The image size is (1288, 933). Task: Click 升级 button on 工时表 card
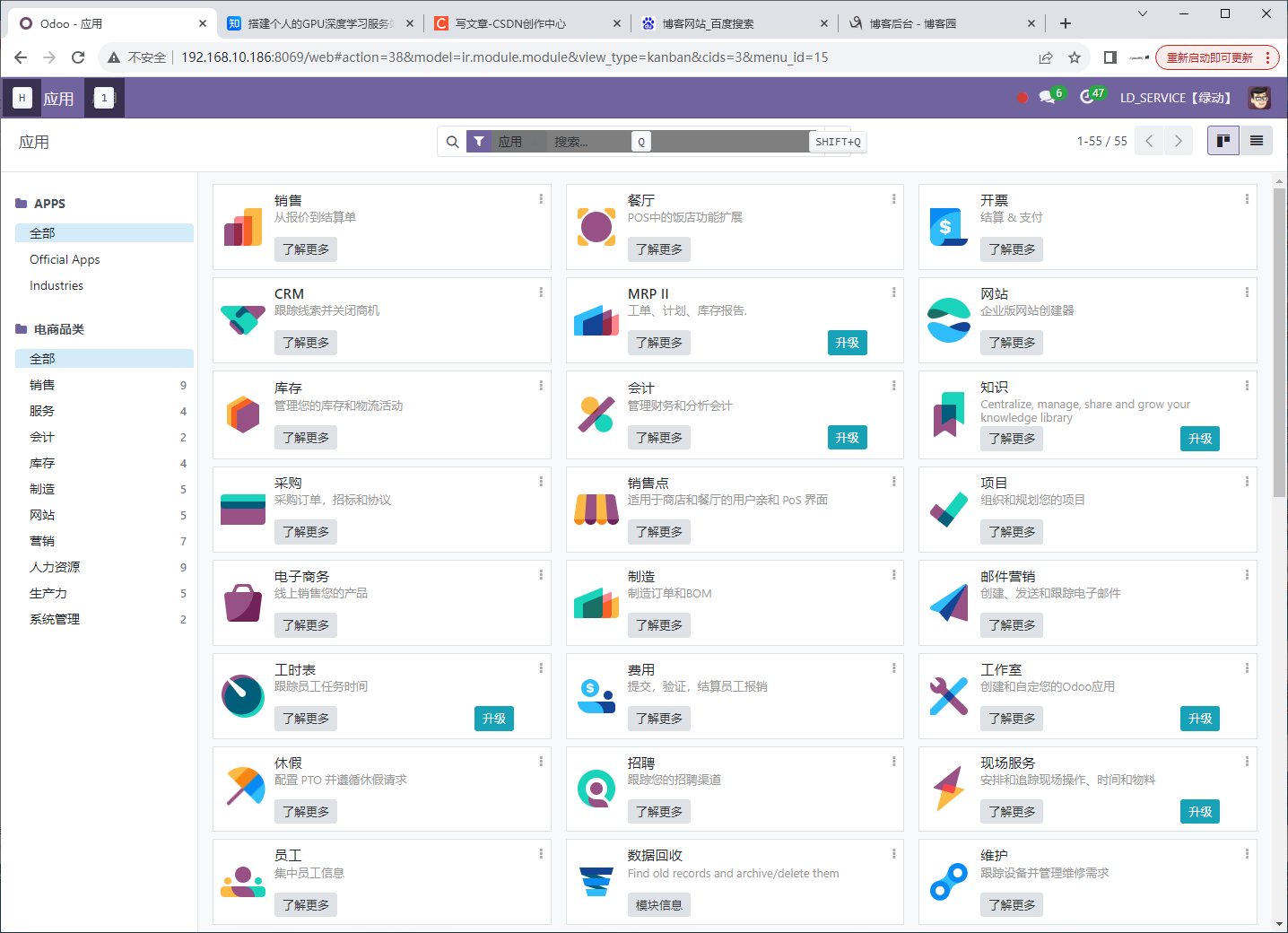pyautogui.click(x=494, y=719)
